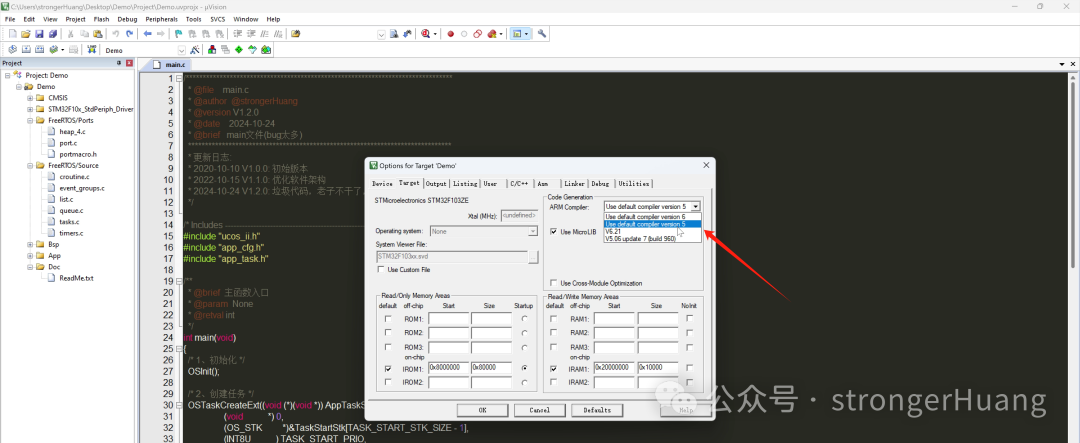The width and height of the screenshot is (1080, 443).
Task: Click the OK button in Options dialog
Action: (482, 410)
